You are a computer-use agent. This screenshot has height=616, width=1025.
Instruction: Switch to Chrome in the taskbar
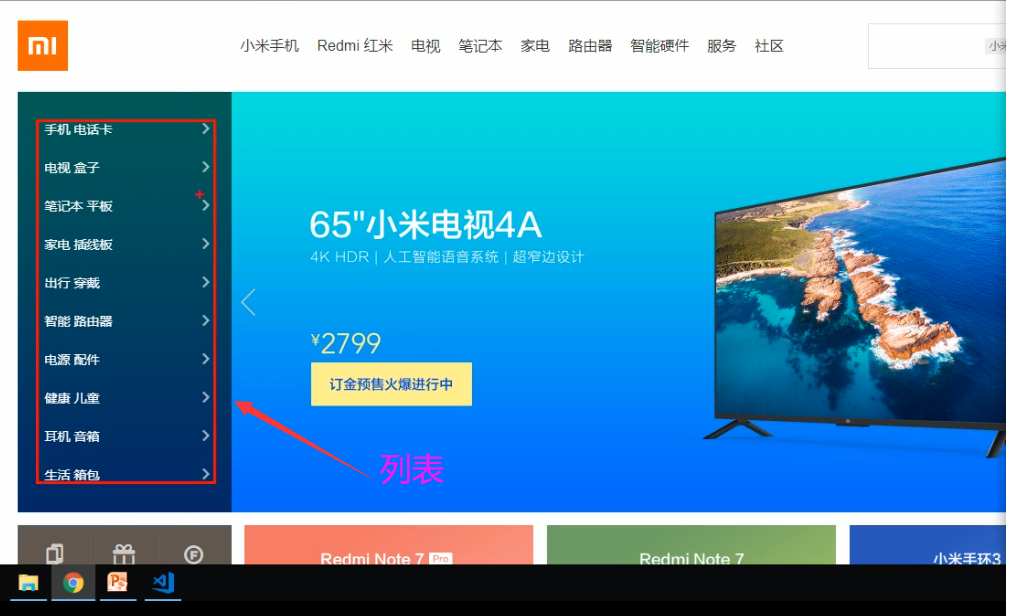(73, 582)
